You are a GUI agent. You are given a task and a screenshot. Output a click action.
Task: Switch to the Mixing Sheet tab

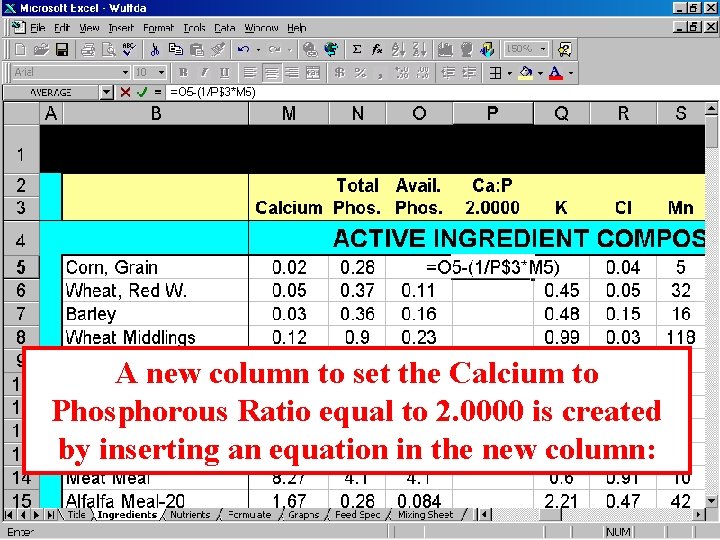point(425,515)
